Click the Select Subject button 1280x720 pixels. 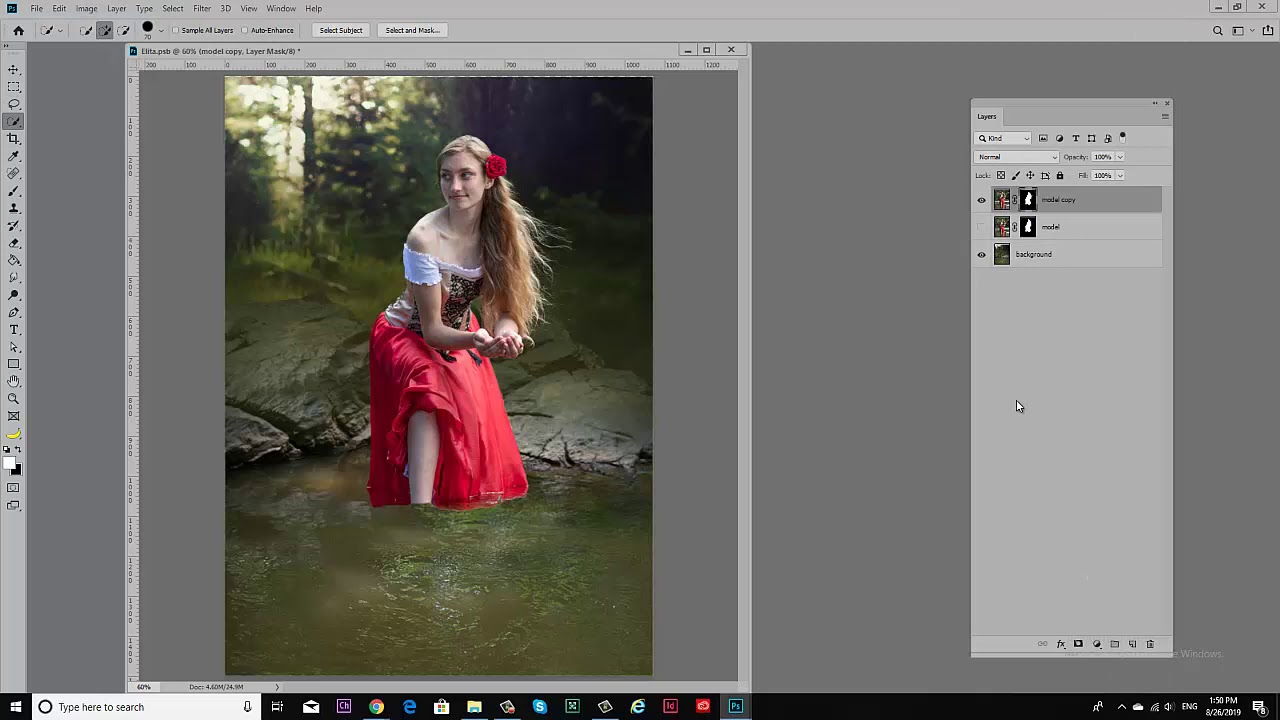[341, 30]
